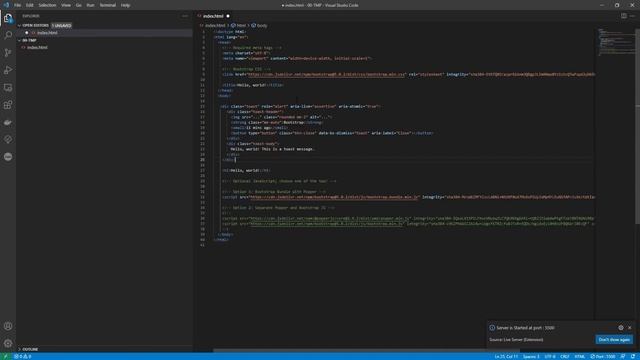This screenshot has height=360, width=640.
Task: Click unsaved dot on index.html tab
Action: coord(228,16)
